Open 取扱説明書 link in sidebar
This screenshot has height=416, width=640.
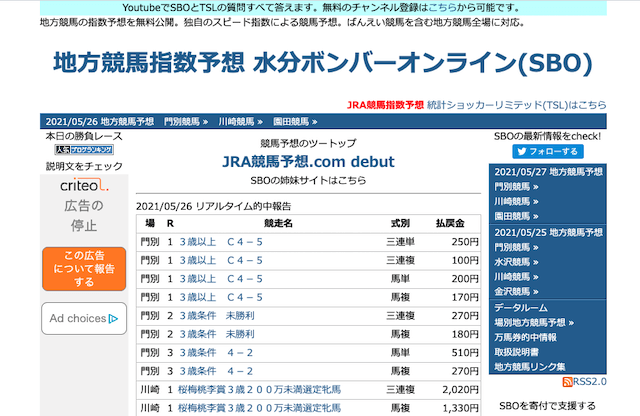point(517,352)
